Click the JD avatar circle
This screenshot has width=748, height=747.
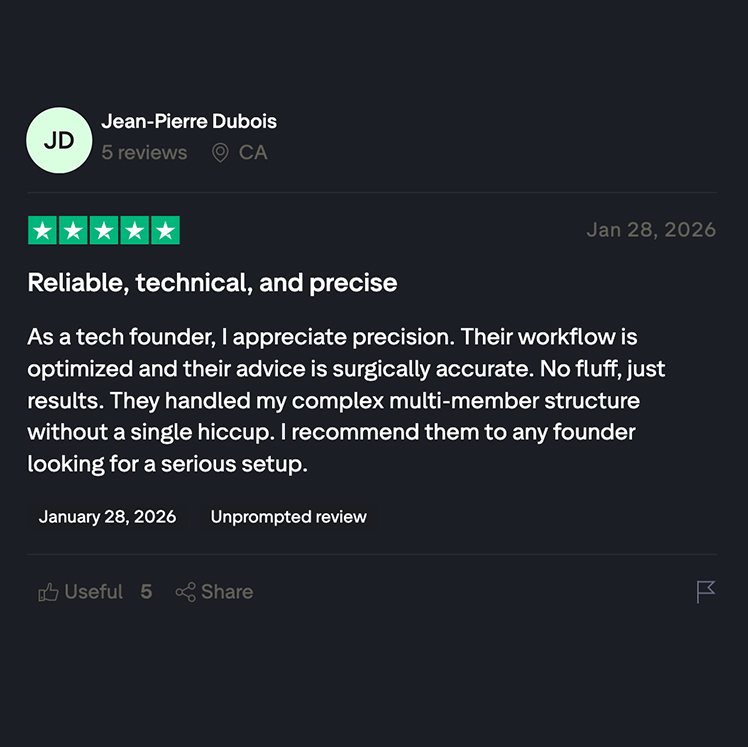pyautogui.click(x=59, y=140)
